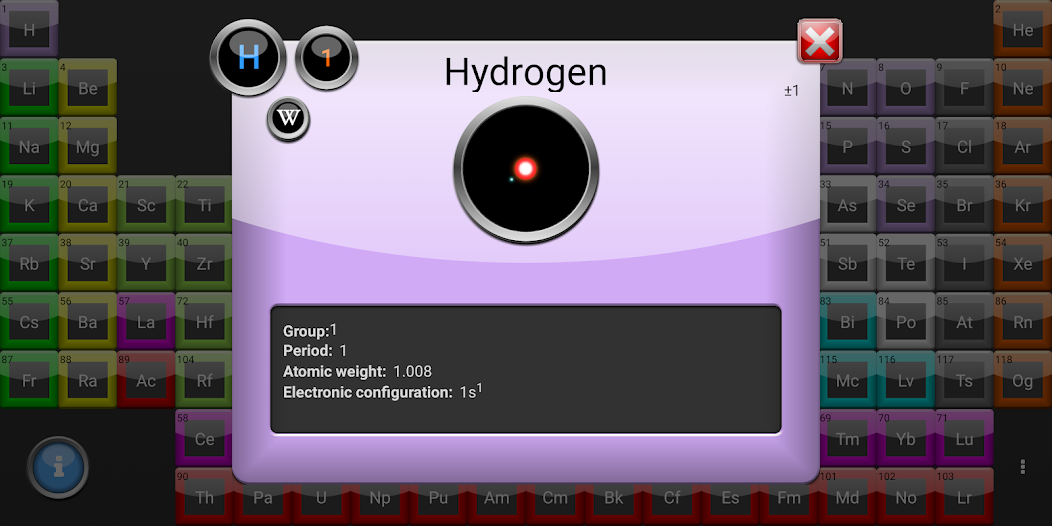Click the blue H element symbol button
1052x526 pixels.
tap(248, 57)
